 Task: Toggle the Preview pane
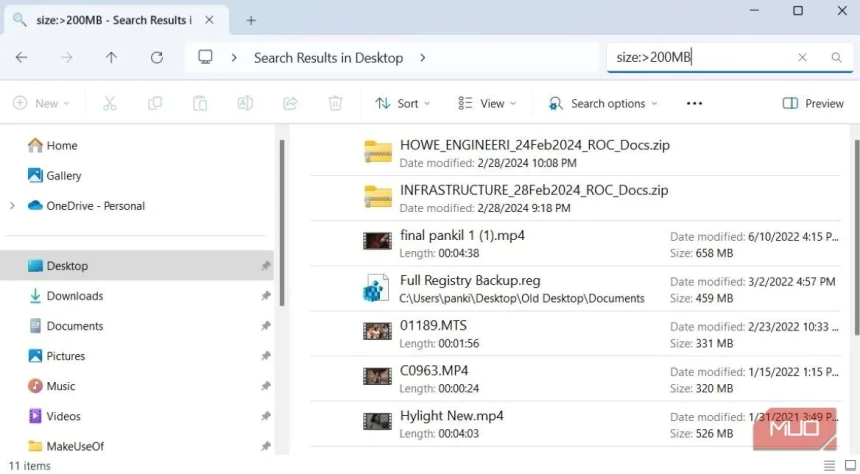813,103
